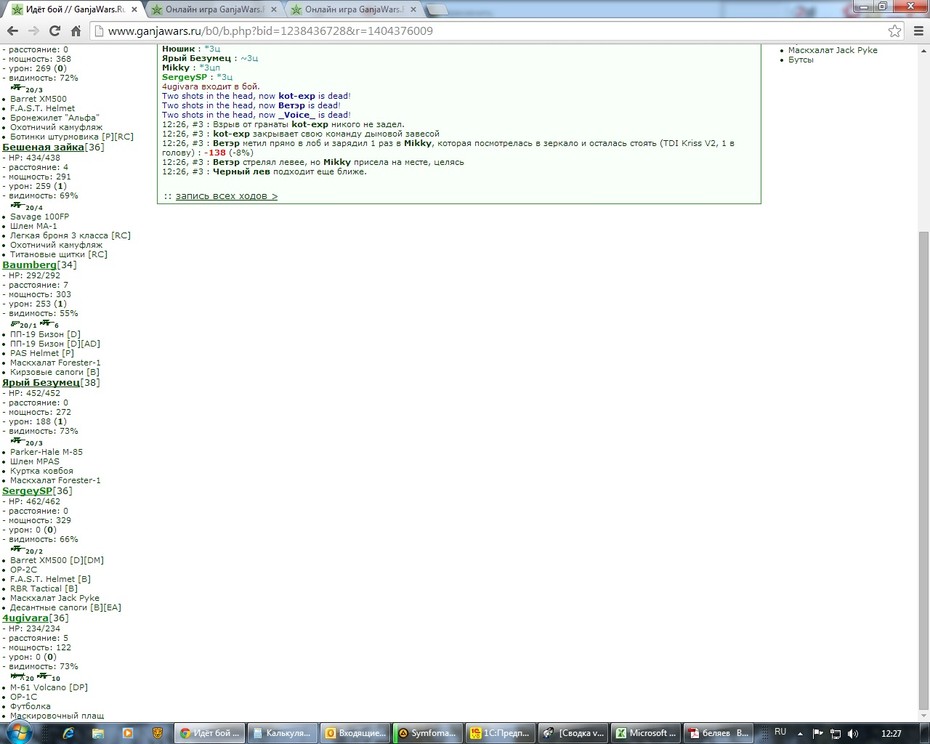Open the Baumberg player profile
Viewport: 930px width, 744px height.
point(29,265)
